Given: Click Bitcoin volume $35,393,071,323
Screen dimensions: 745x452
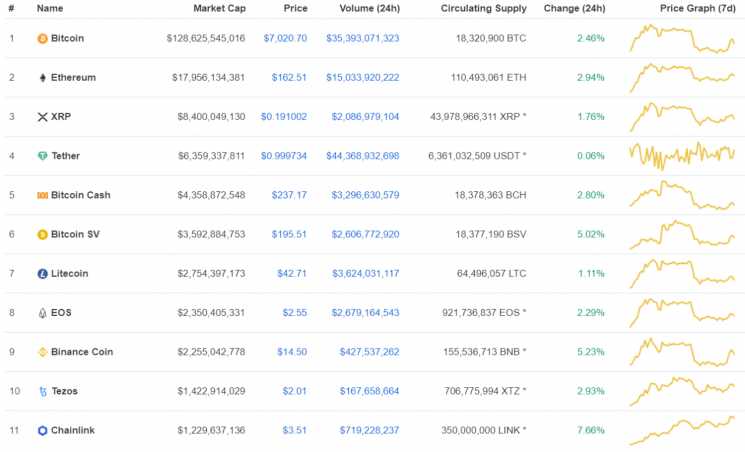Looking at the screenshot, I should click(363, 38).
